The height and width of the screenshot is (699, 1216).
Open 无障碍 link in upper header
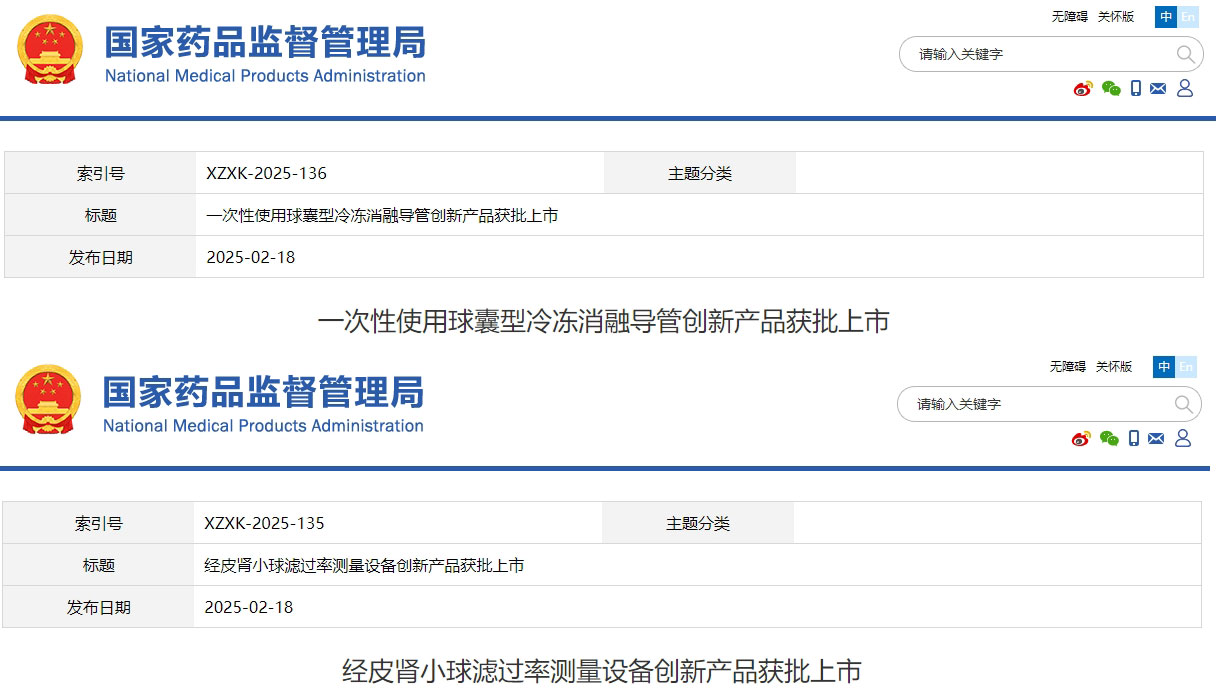coord(1069,17)
